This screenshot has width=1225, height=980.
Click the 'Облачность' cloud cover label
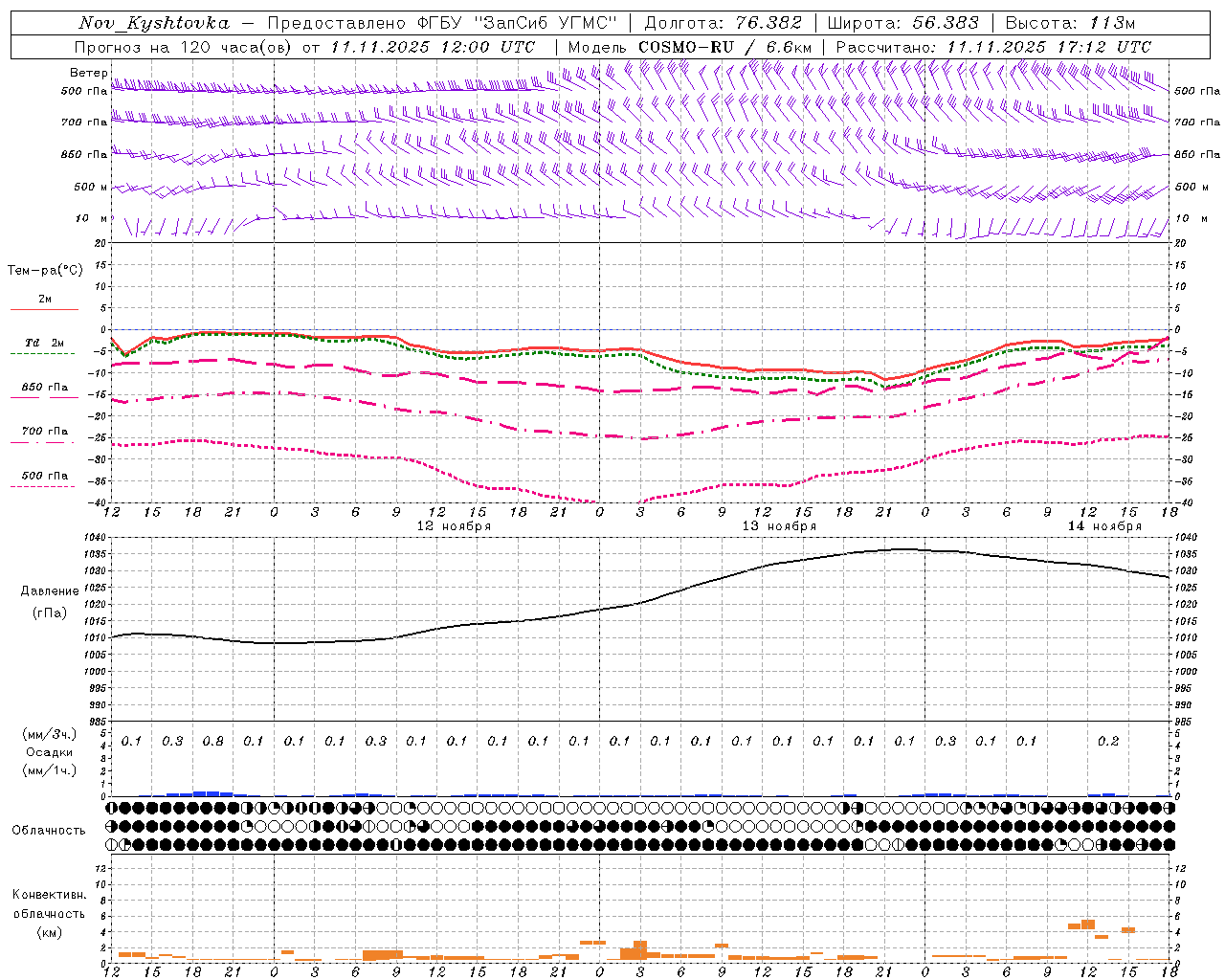49,830
